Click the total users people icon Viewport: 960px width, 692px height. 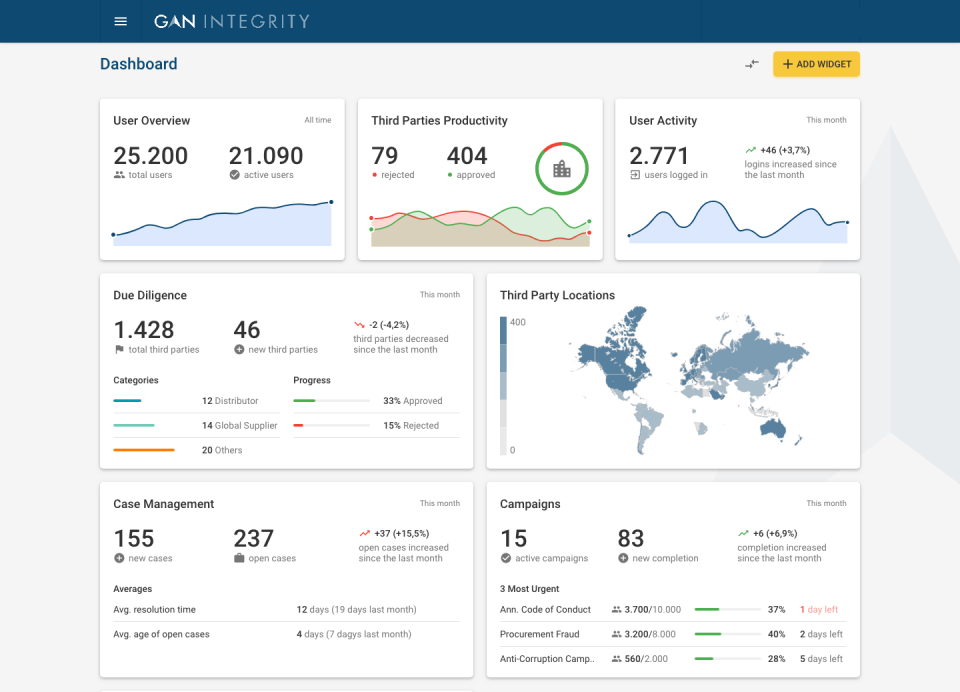121,175
